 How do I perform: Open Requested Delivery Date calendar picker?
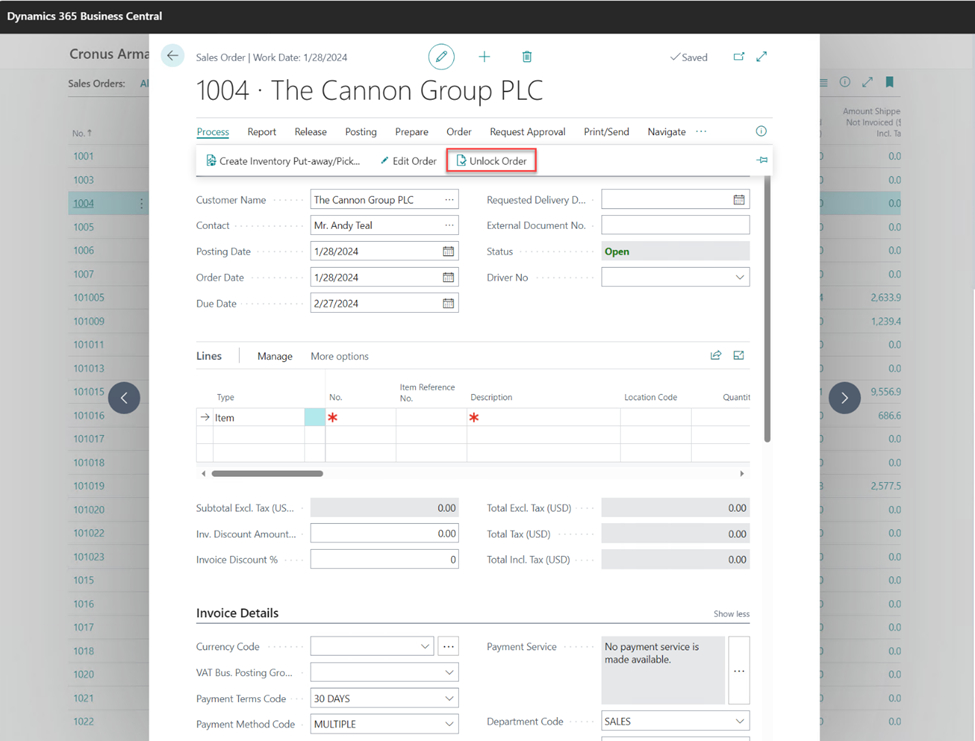[x=738, y=200]
